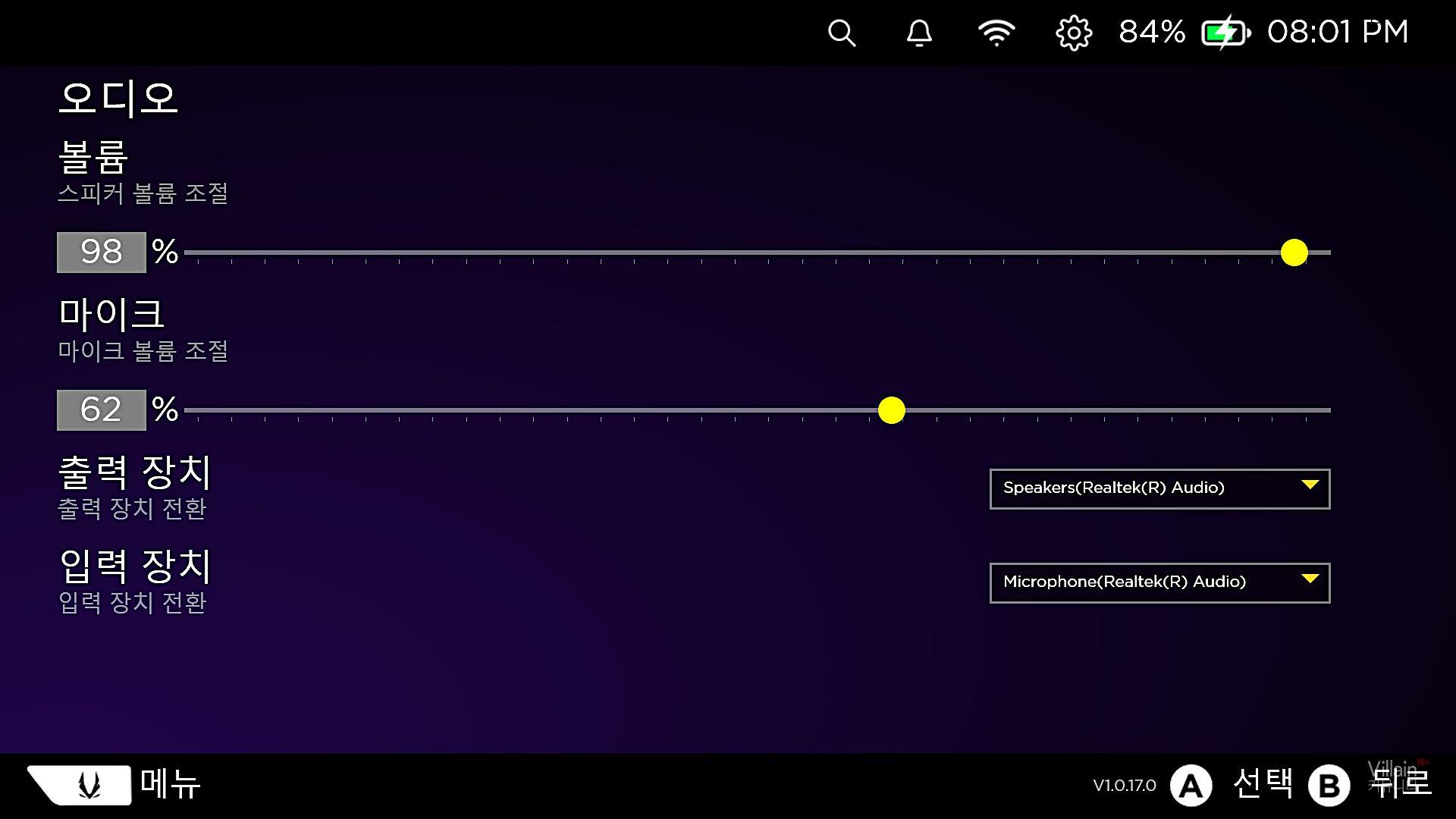Click the 98 volume percentage field
The width and height of the screenshot is (1456, 819).
[102, 253]
